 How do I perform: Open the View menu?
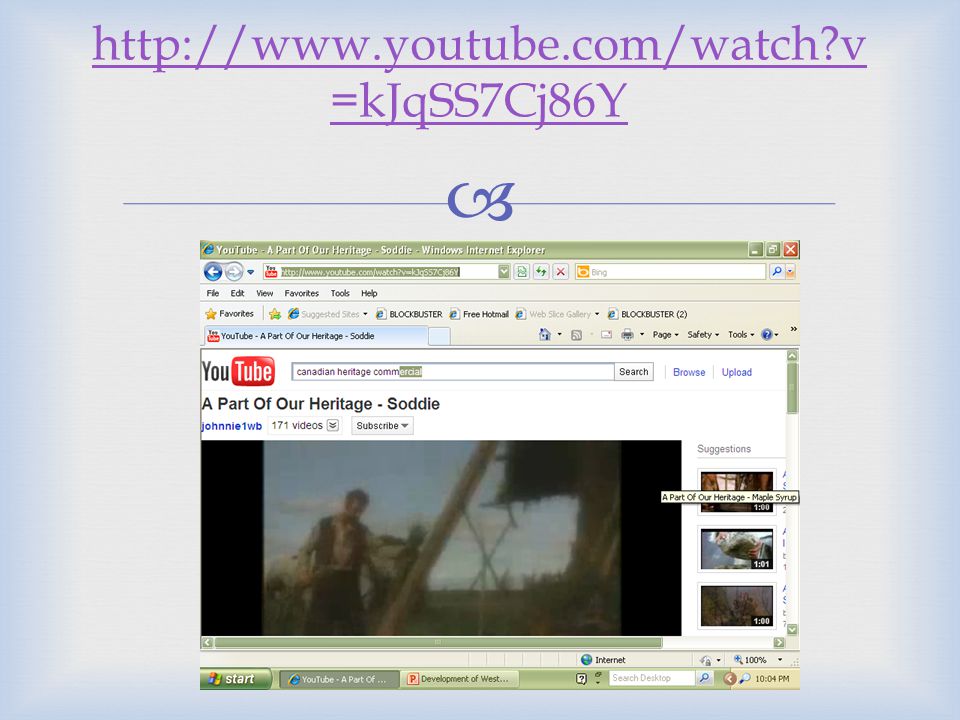coord(264,293)
